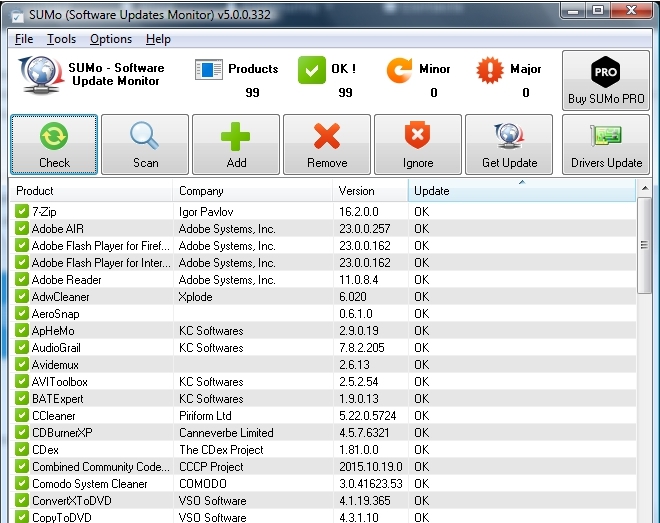
Task: Open the Help menu
Action: (x=158, y=39)
